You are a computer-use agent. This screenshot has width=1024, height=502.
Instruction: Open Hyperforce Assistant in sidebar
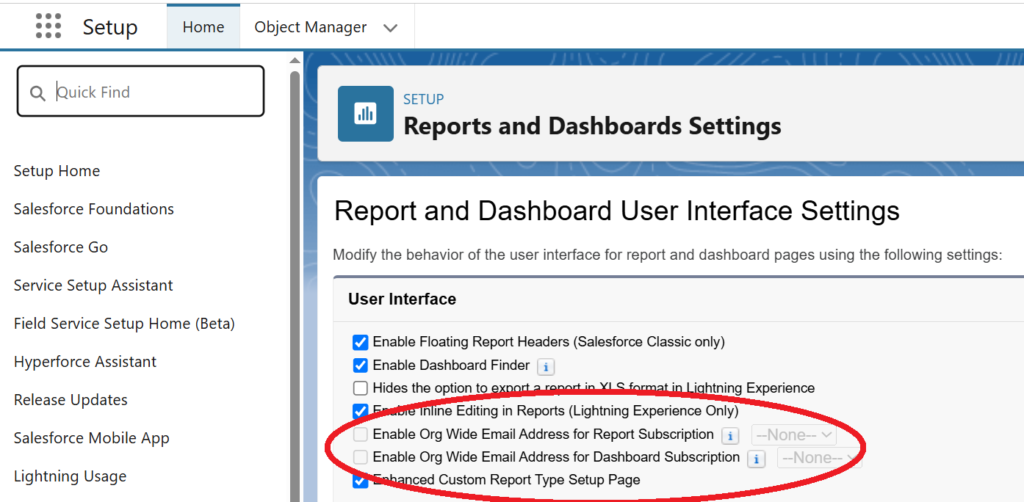(85, 362)
